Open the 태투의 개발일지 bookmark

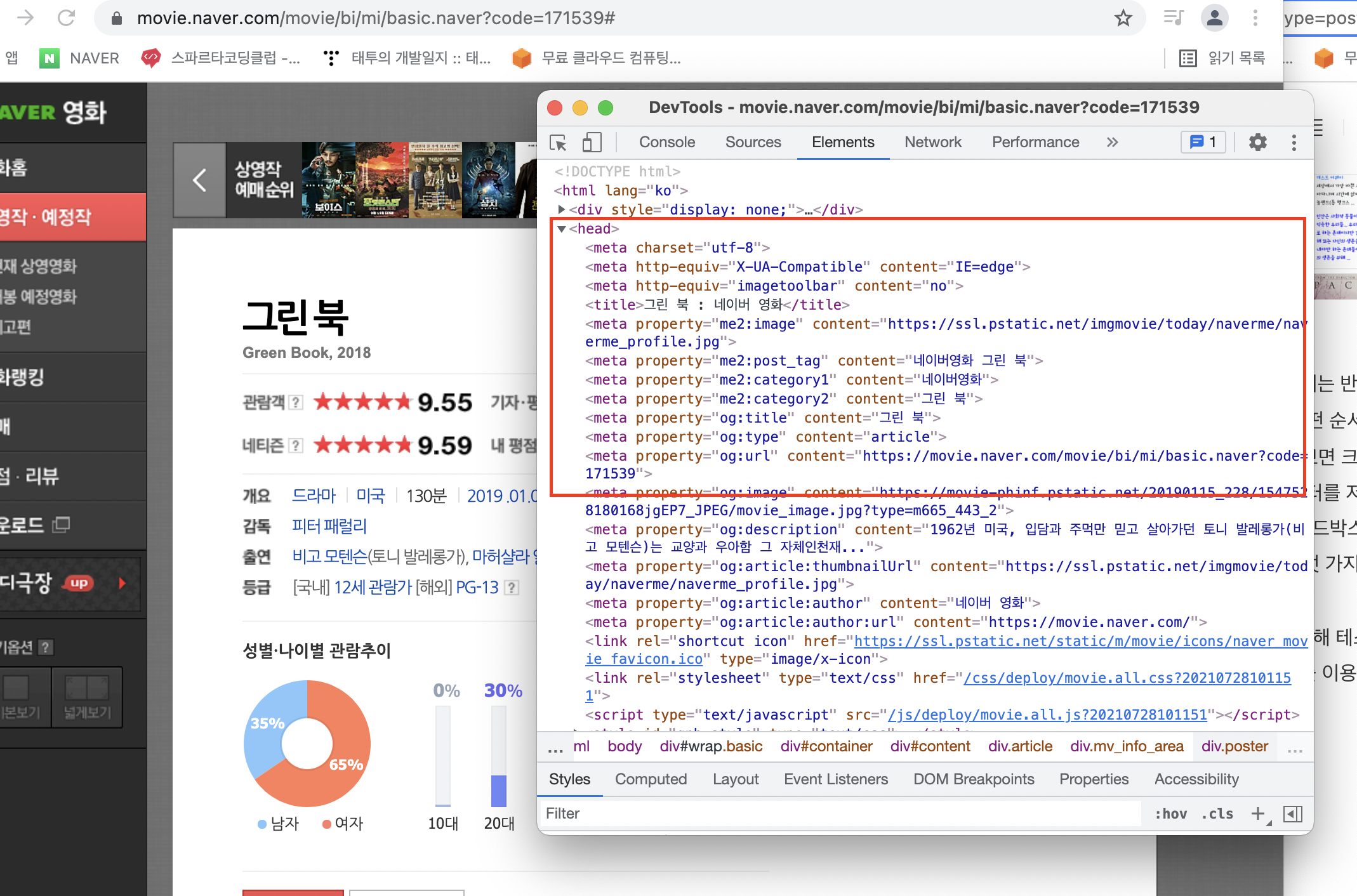tap(407, 58)
